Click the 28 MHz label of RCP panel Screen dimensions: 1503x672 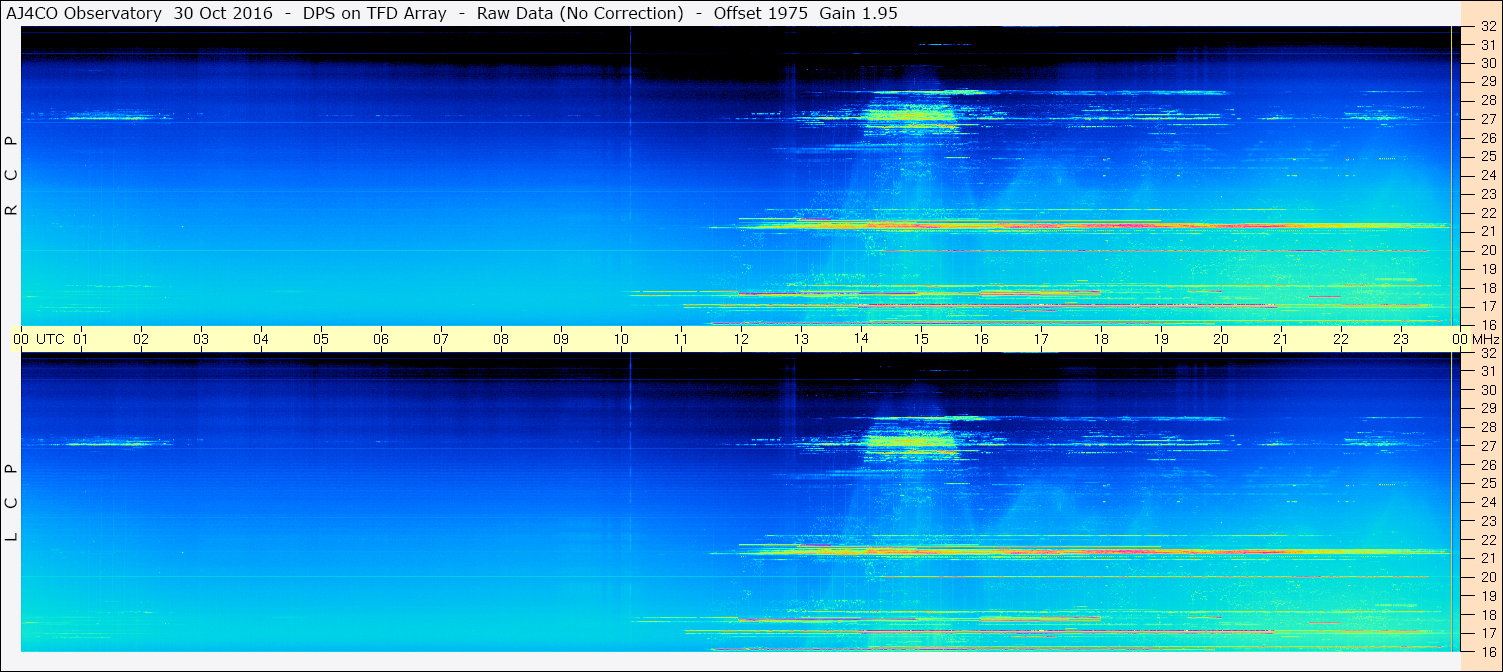1487,100
